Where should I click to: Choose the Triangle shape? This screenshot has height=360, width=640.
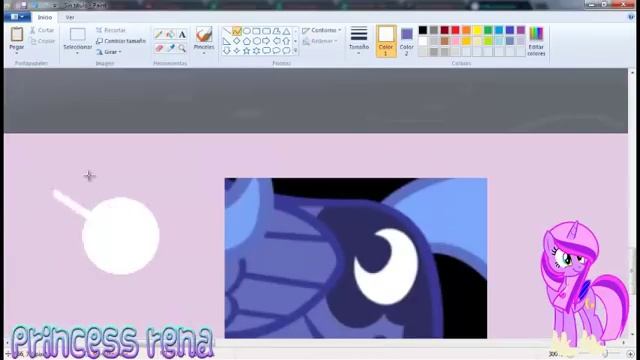click(x=287, y=31)
